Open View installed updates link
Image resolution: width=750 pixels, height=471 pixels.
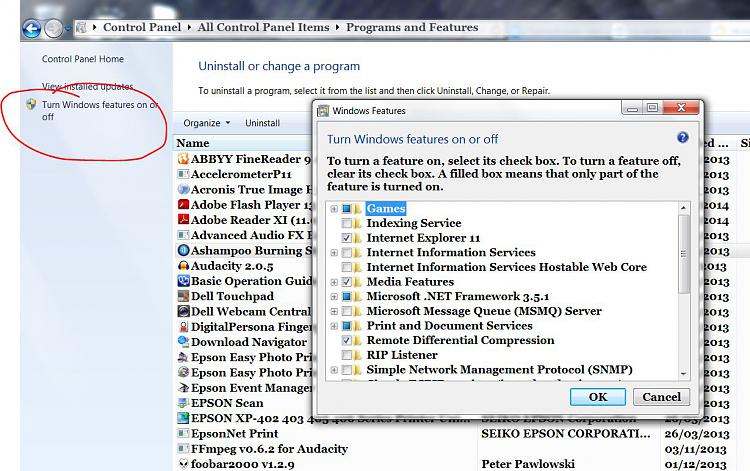[88, 87]
